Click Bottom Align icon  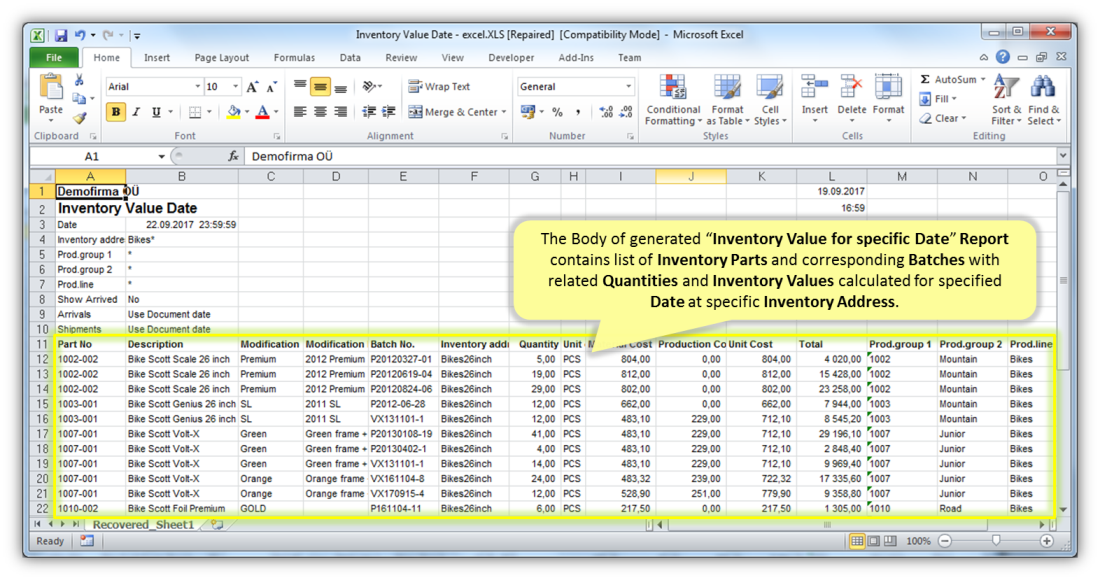(x=341, y=87)
